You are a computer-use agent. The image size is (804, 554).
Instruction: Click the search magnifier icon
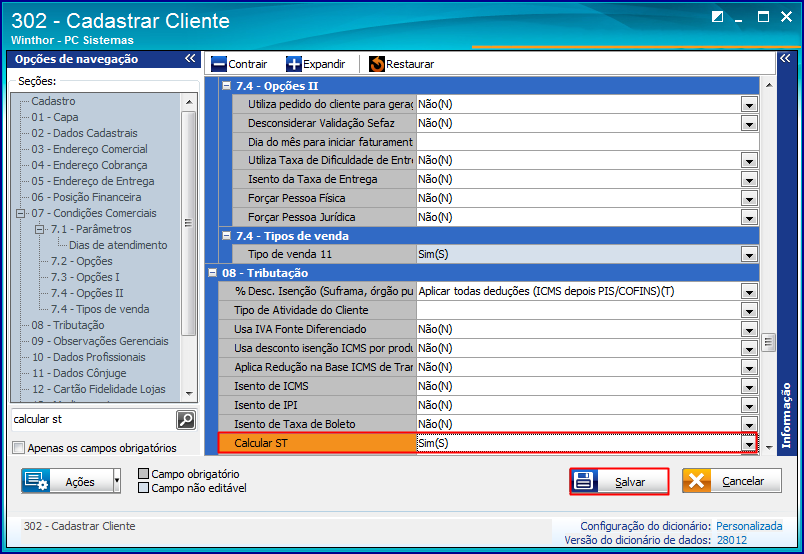tap(186, 420)
